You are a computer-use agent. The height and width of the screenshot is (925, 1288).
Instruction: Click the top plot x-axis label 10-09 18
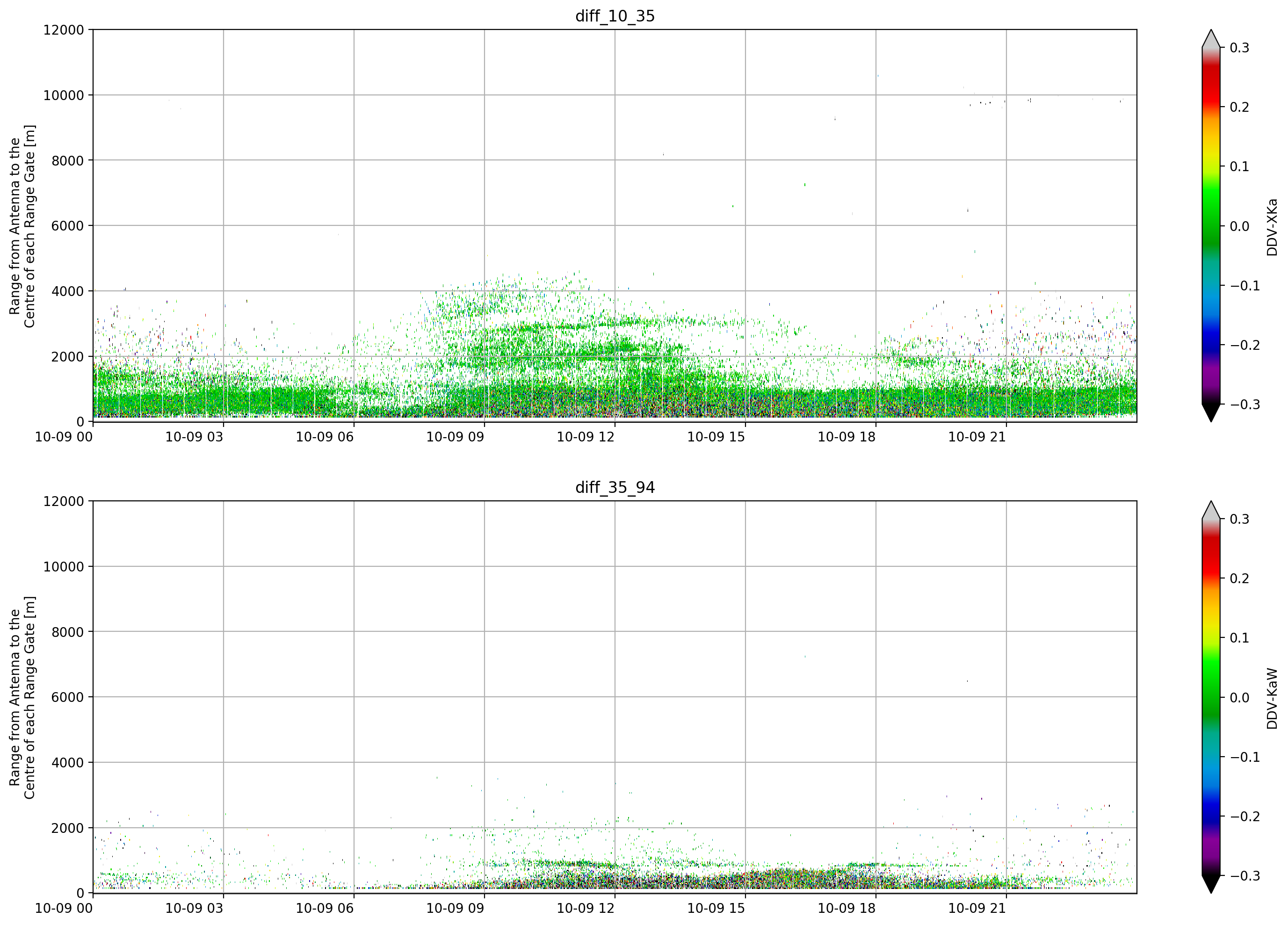(847, 437)
